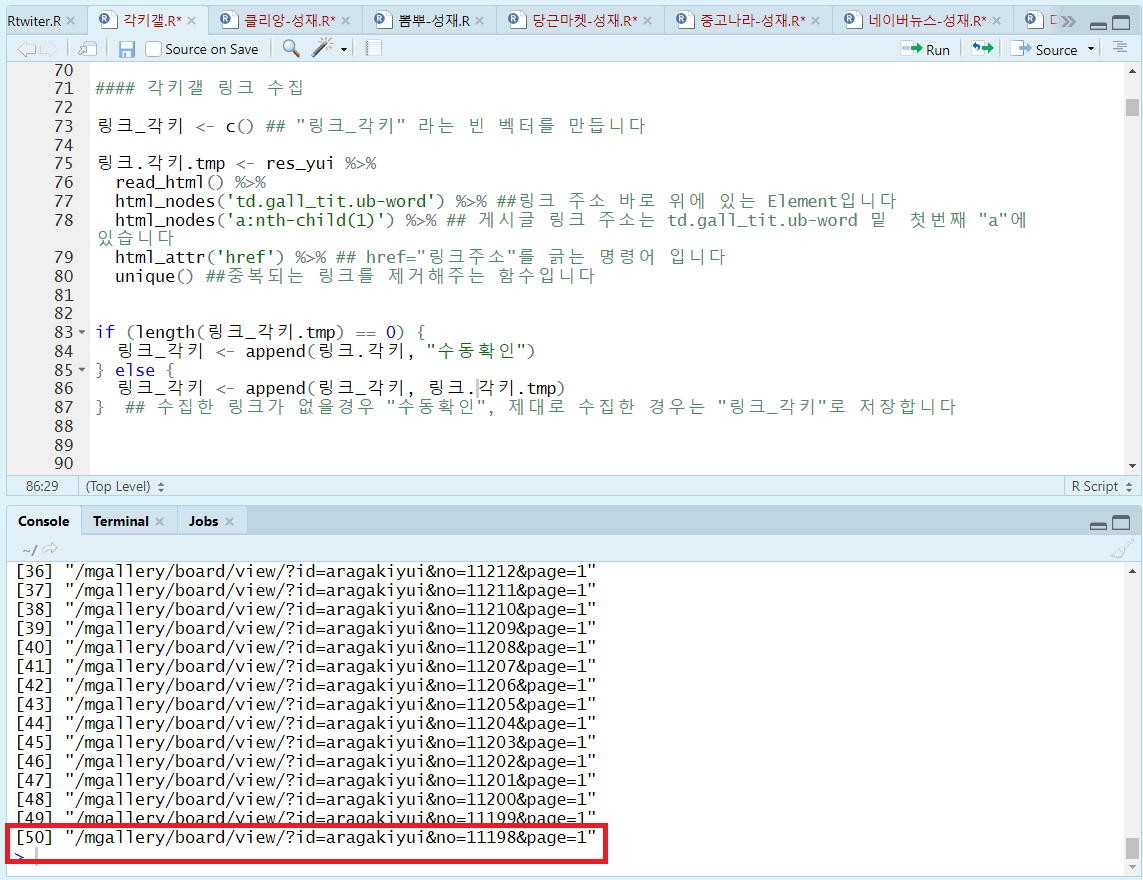Go forward to next source location
Viewport: 1143px width, 880px height.
coord(49,49)
